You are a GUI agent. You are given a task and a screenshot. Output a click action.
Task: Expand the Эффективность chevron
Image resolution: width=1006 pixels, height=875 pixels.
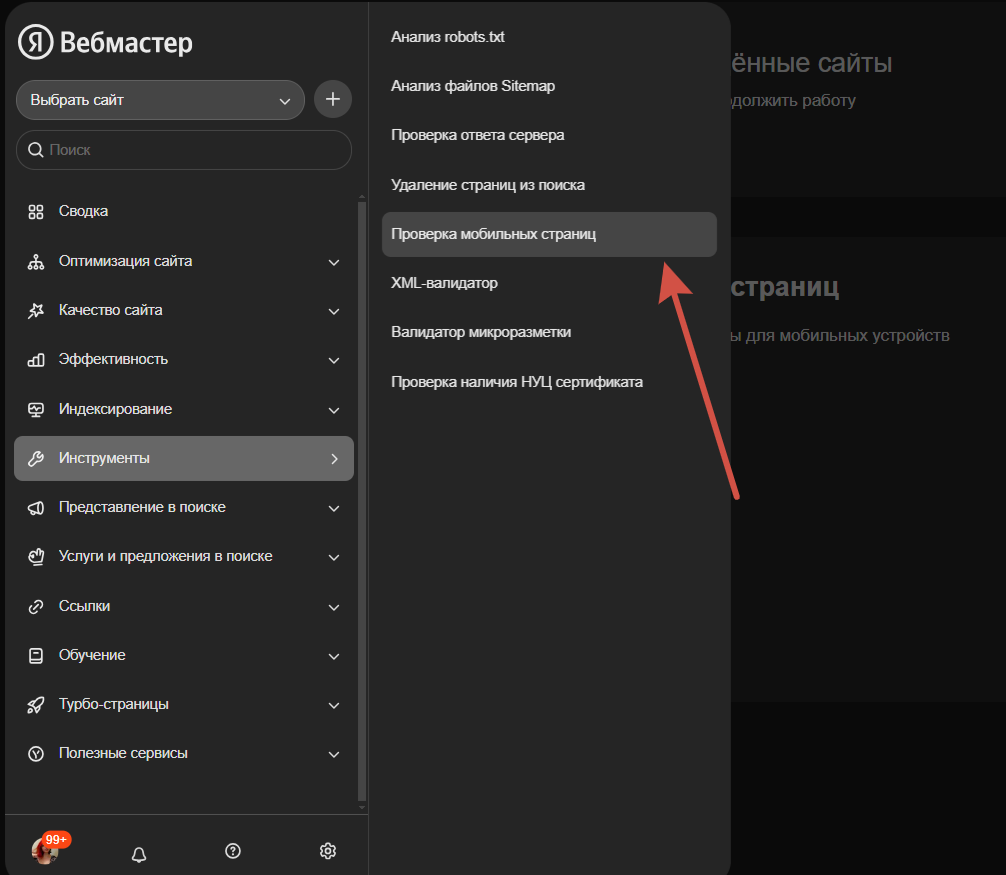pos(334,361)
